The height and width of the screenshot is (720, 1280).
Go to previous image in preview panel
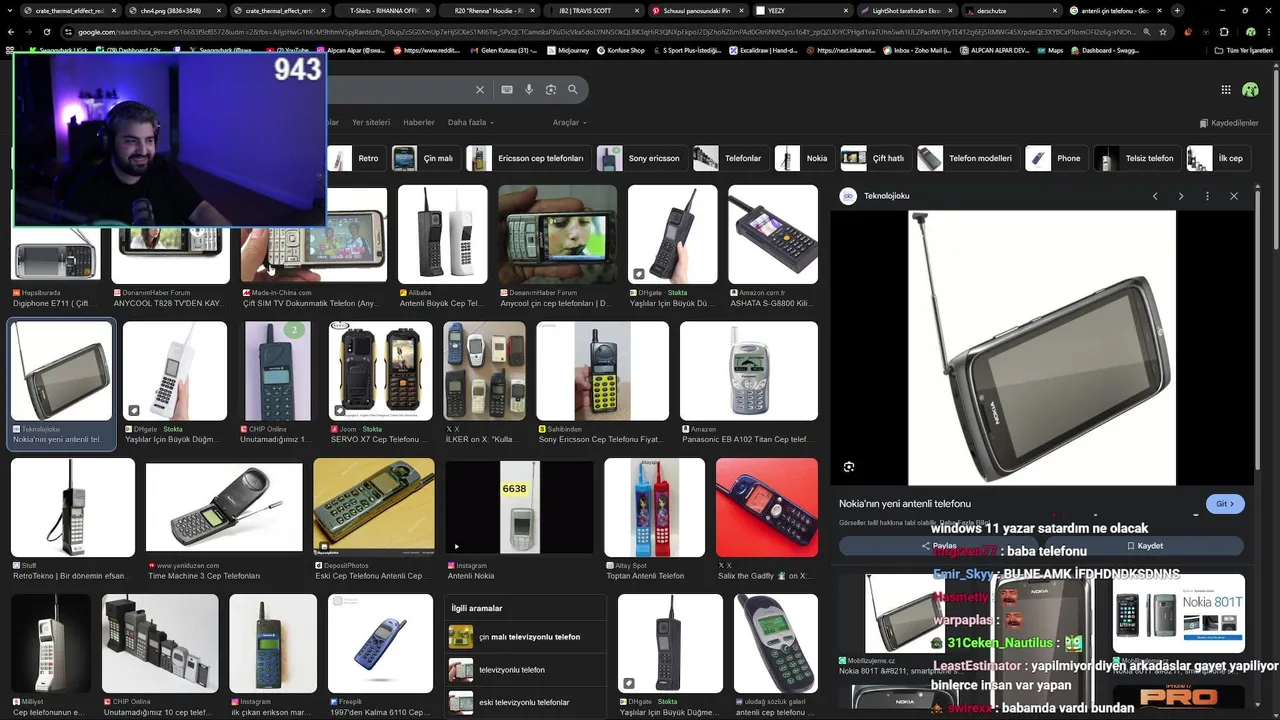(x=1155, y=196)
